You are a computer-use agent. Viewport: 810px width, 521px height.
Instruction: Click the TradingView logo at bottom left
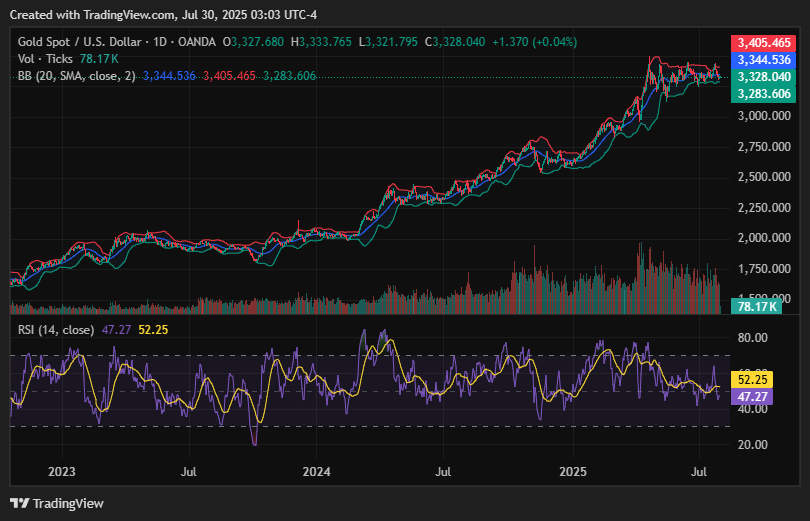[x=57, y=503]
